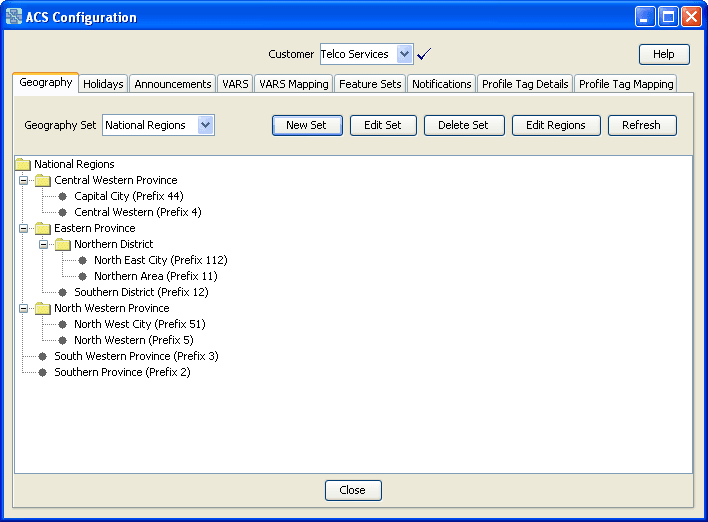
Task: Click the Central Western Province folder icon
Action: click(42, 180)
